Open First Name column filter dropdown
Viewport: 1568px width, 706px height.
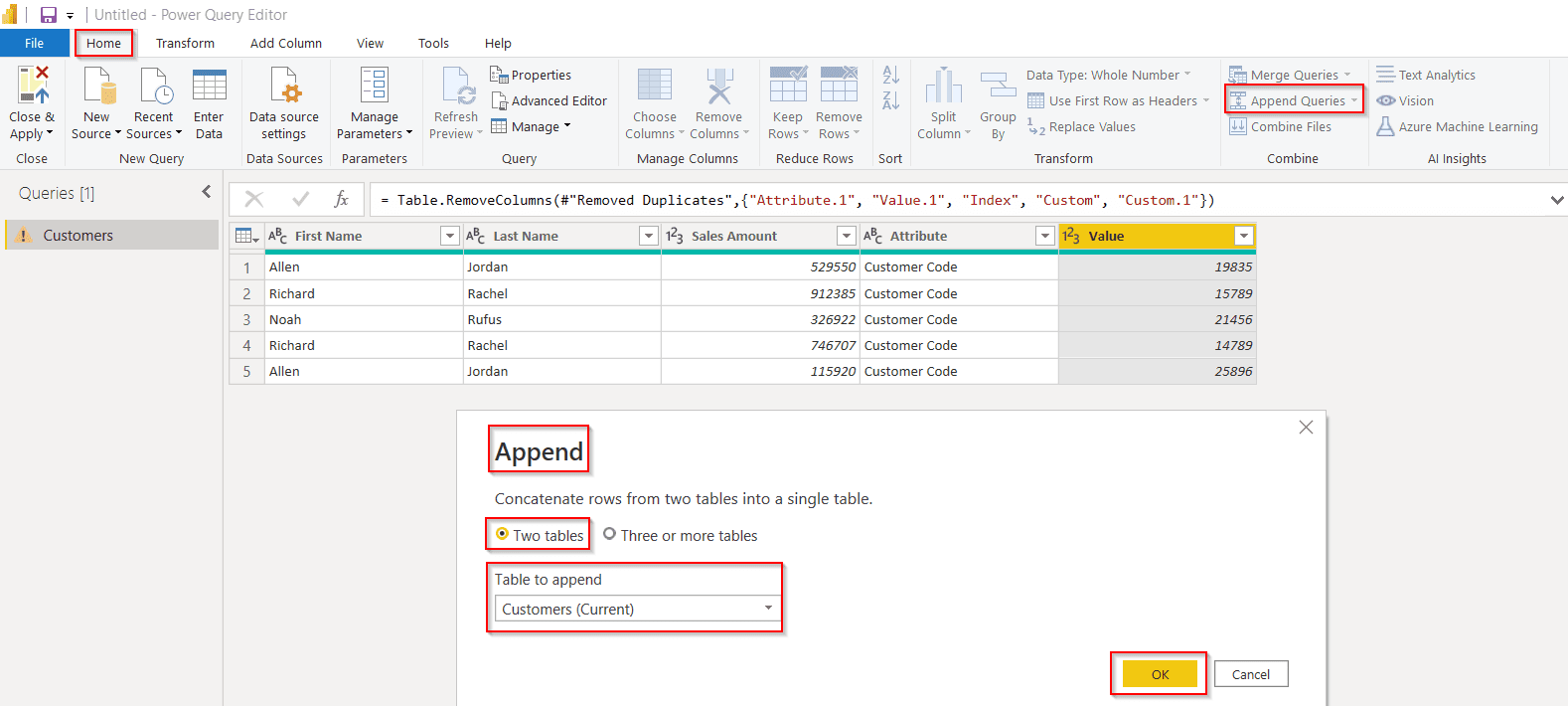pyautogui.click(x=449, y=236)
